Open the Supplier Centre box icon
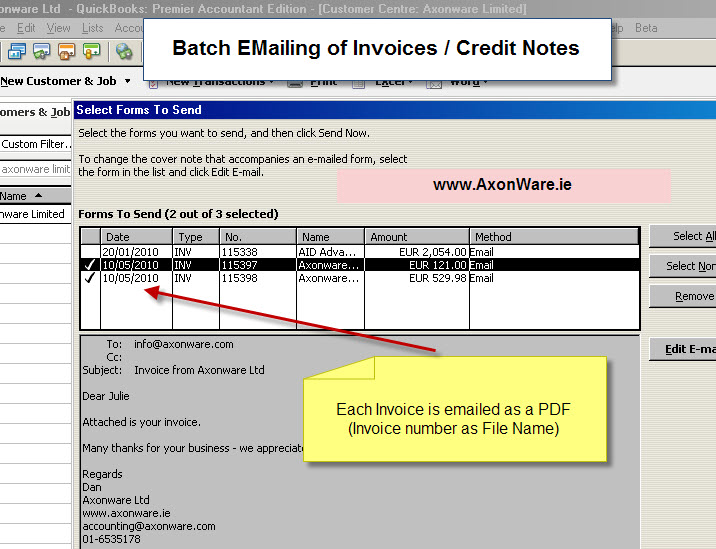 coord(67,51)
